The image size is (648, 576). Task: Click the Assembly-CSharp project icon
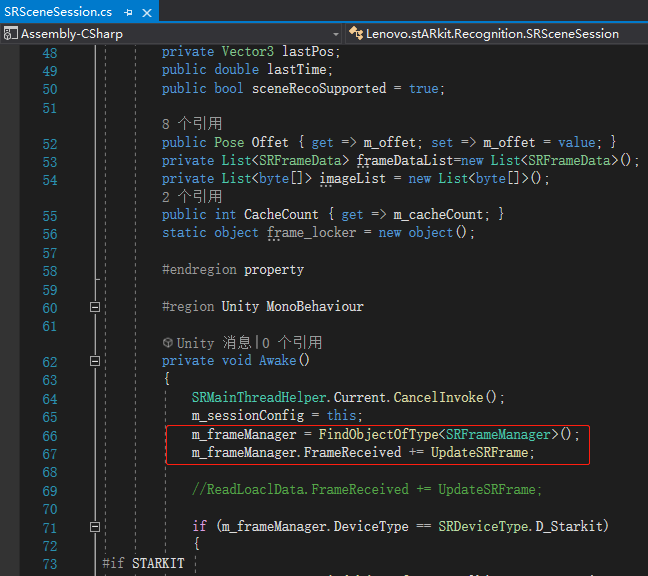click(10, 33)
